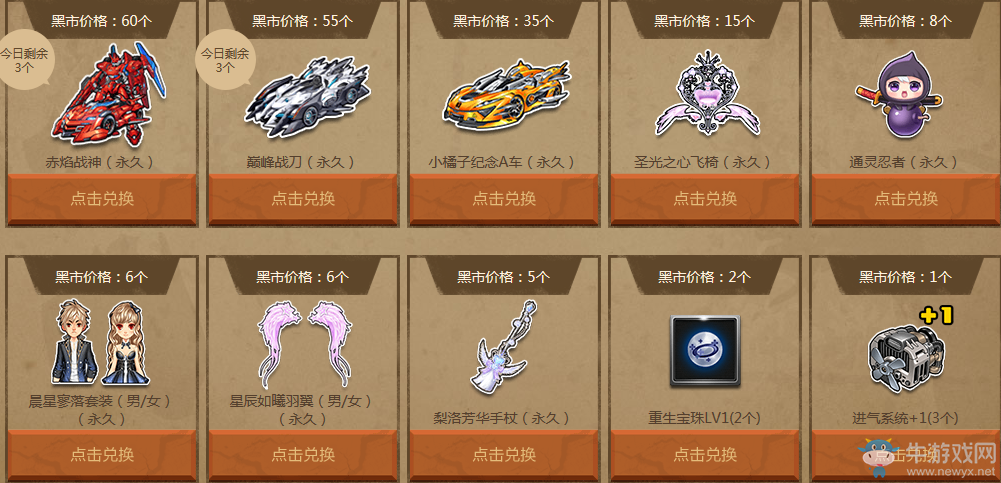Click the 今日剩余3个 bubble on 赤焰战神
This screenshot has height=483, width=1001.
[24, 61]
